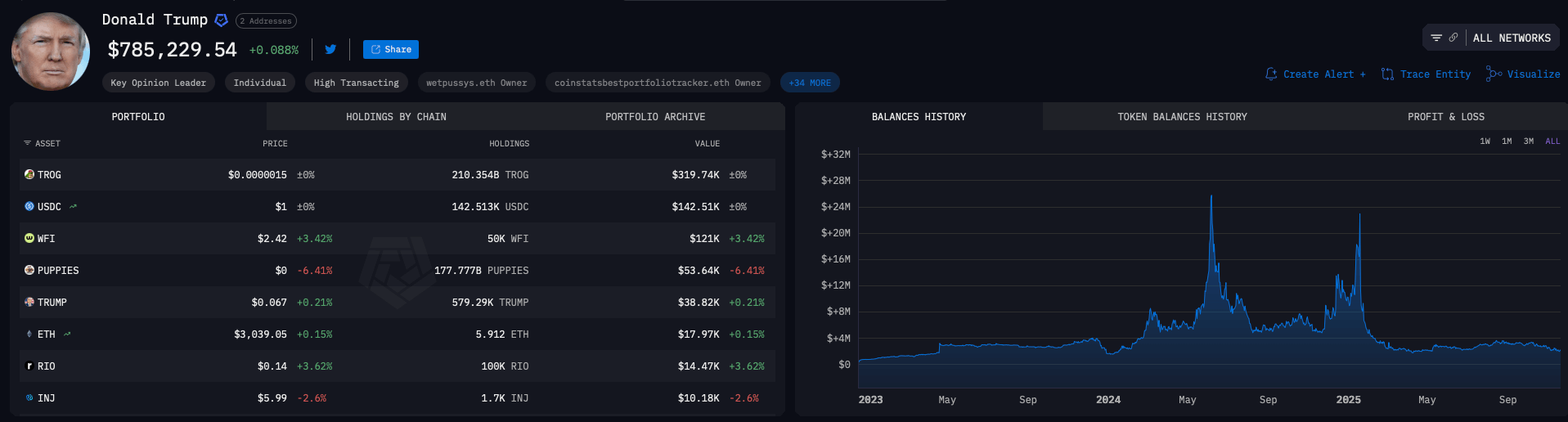Click the USDC trend chart icon
The height and width of the screenshot is (422, 1568).
coord(73,207)
